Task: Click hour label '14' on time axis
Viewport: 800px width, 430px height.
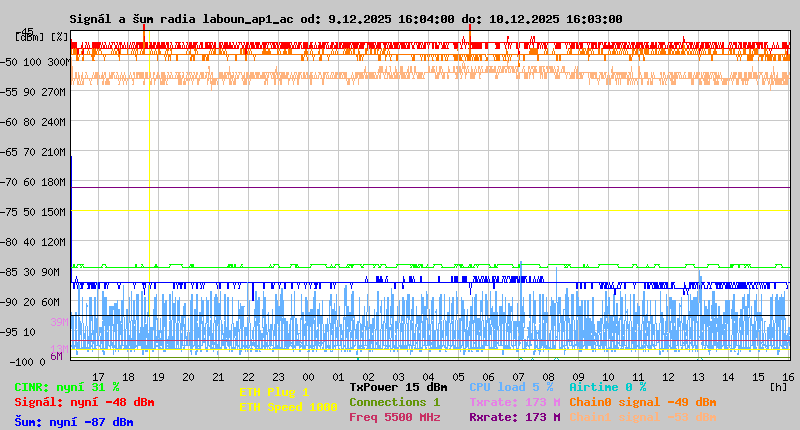Action: click(x=728, y=377)
